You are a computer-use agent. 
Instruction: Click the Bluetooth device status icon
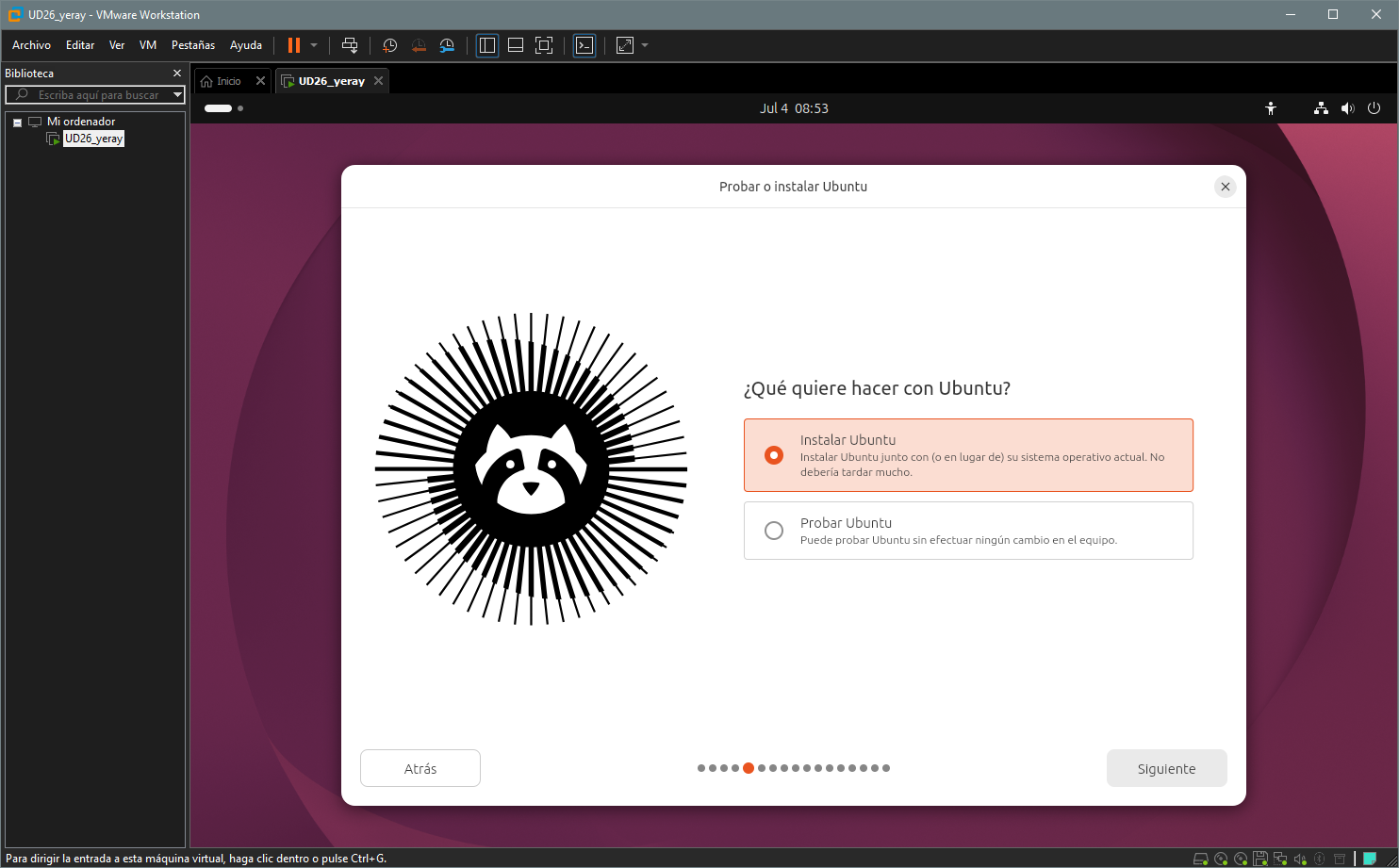(1320, 859)
